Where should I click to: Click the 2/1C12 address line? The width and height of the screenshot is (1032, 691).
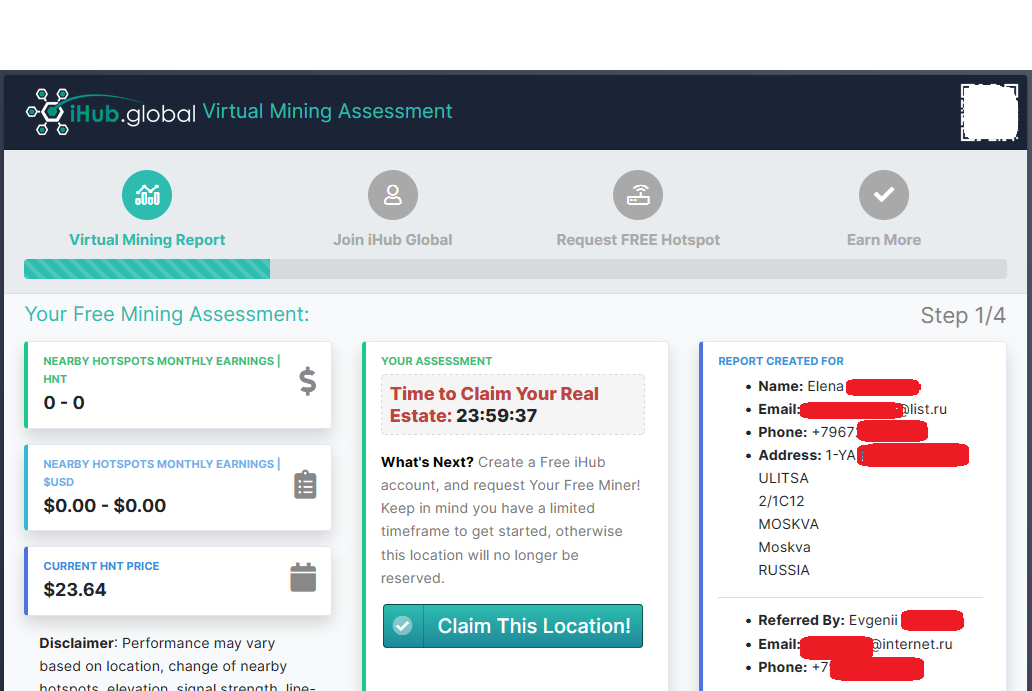[781, 501]
